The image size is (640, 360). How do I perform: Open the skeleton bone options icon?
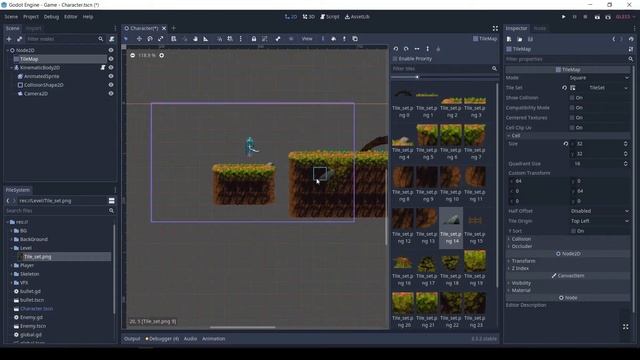tap(278, 39)
